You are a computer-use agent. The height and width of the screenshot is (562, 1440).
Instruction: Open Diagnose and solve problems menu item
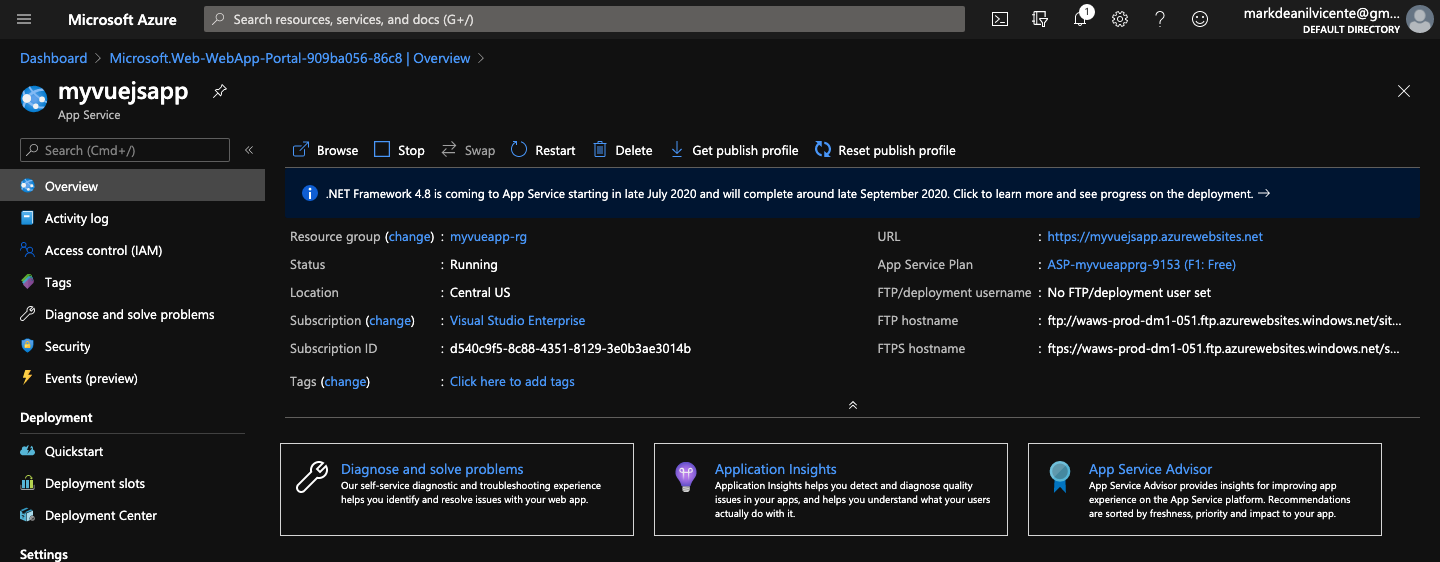[132, 314]
